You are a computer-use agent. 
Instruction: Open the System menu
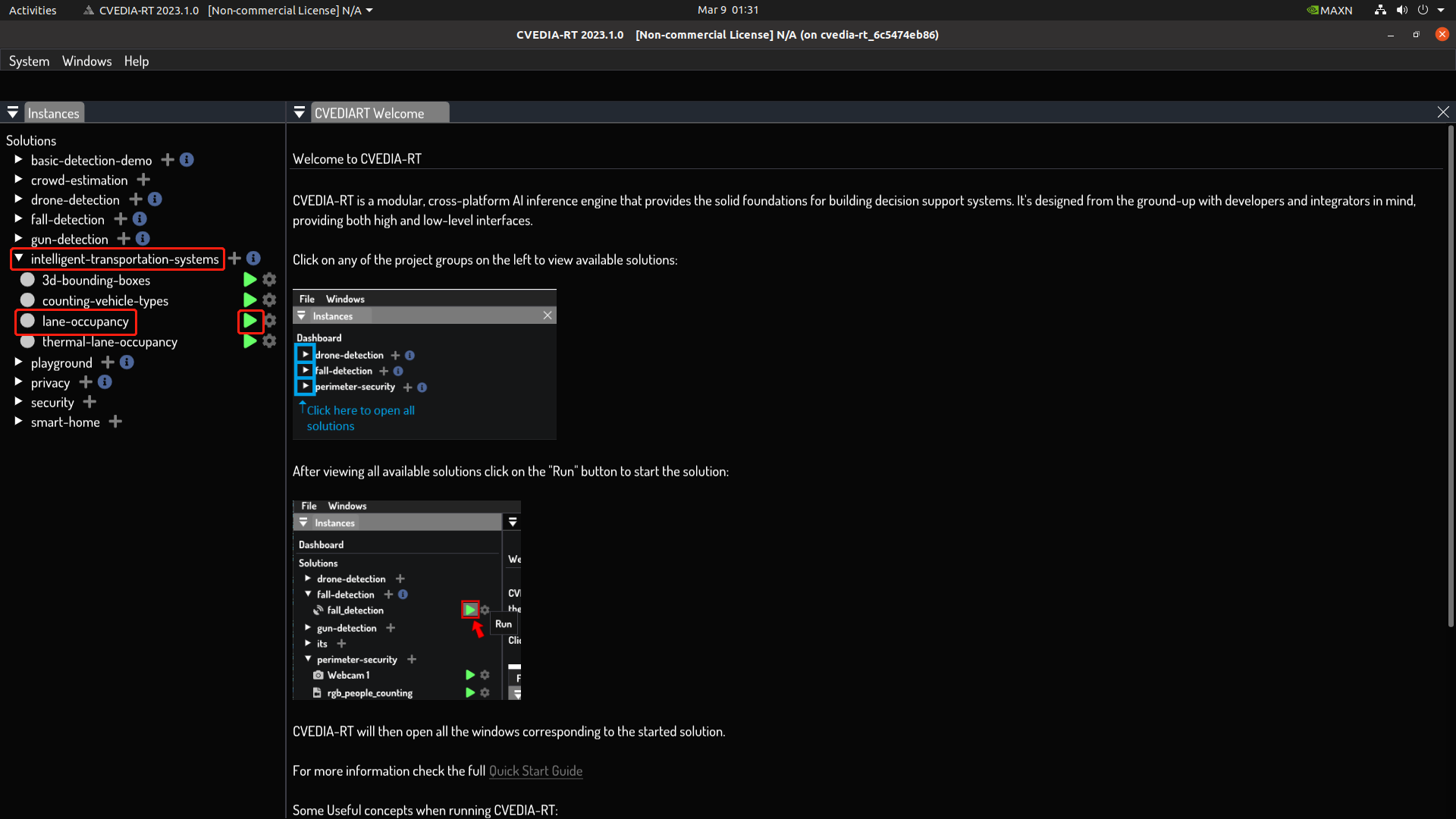coord(29,61)
